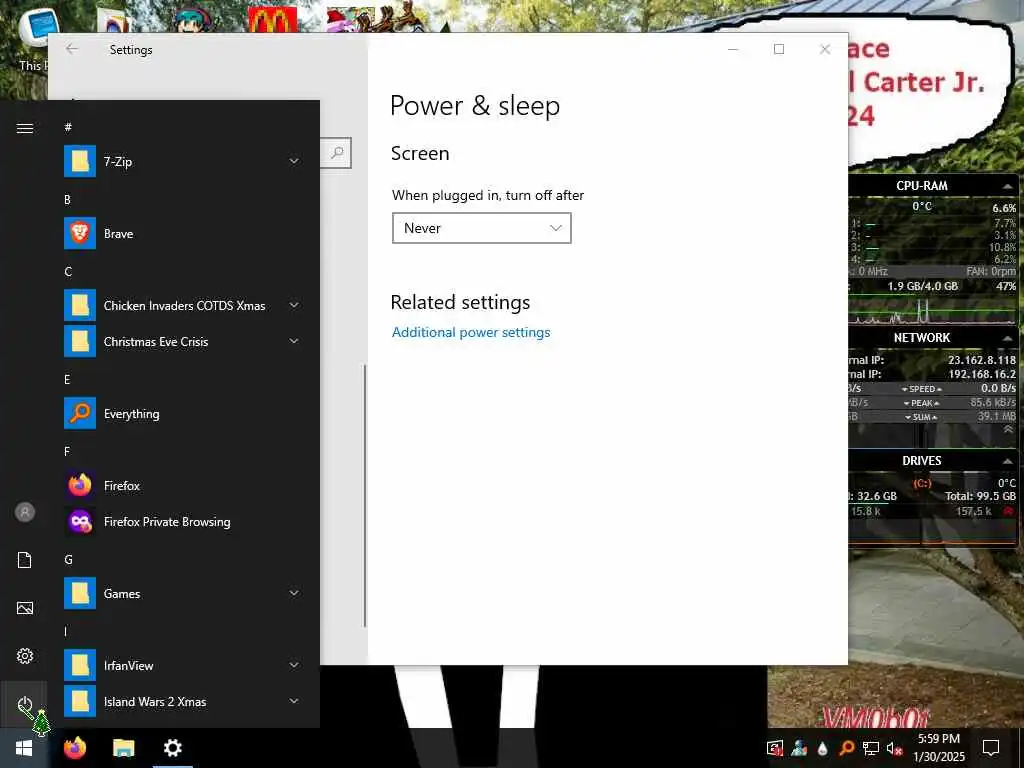Click the water drop tray icon
The width and height of the screenshot is (1024, 768).
coord(823,748)
